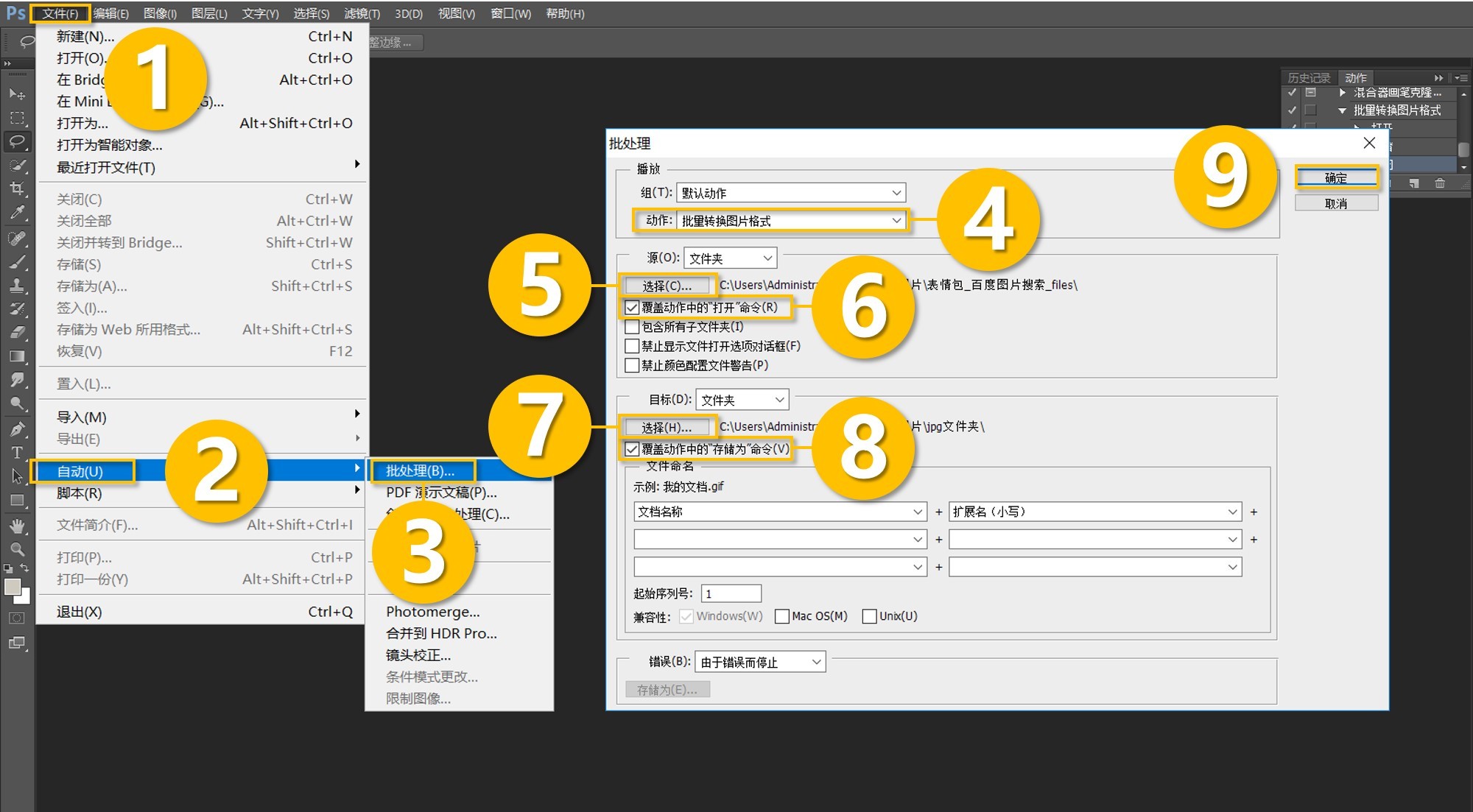Open the 目标(D) destination dropdown

[x=742, y=400]
